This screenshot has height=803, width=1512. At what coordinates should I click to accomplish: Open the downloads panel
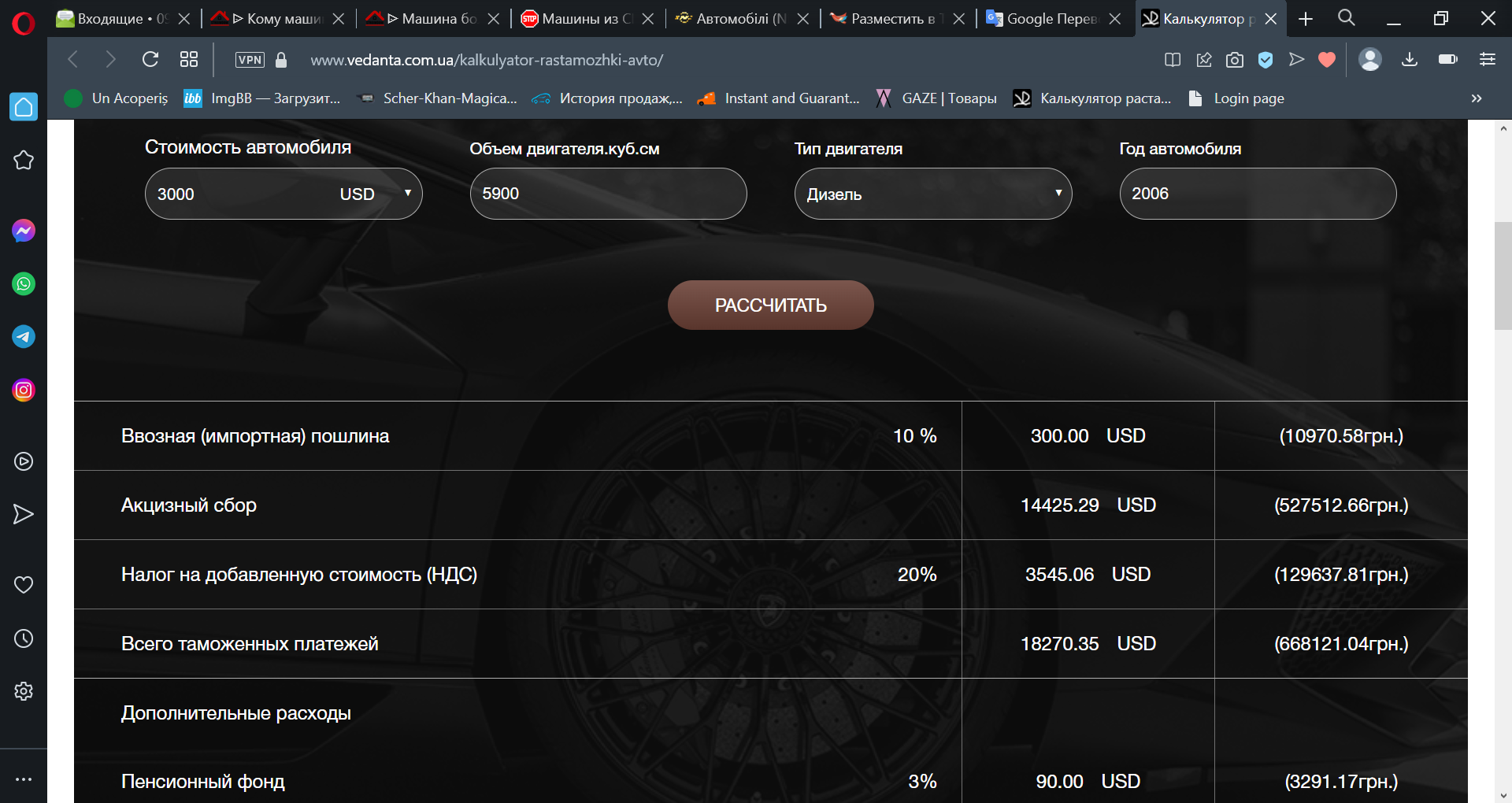(x=1410, y=60)
